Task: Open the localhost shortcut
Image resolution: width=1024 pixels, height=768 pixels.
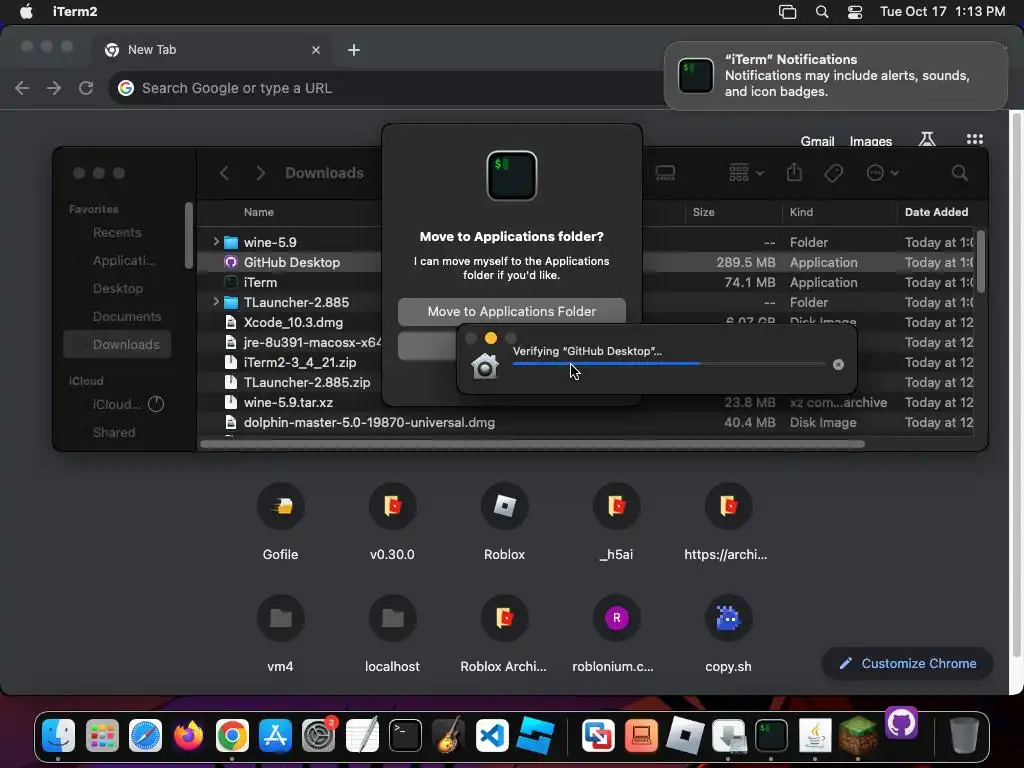Action: click(392, 634)
